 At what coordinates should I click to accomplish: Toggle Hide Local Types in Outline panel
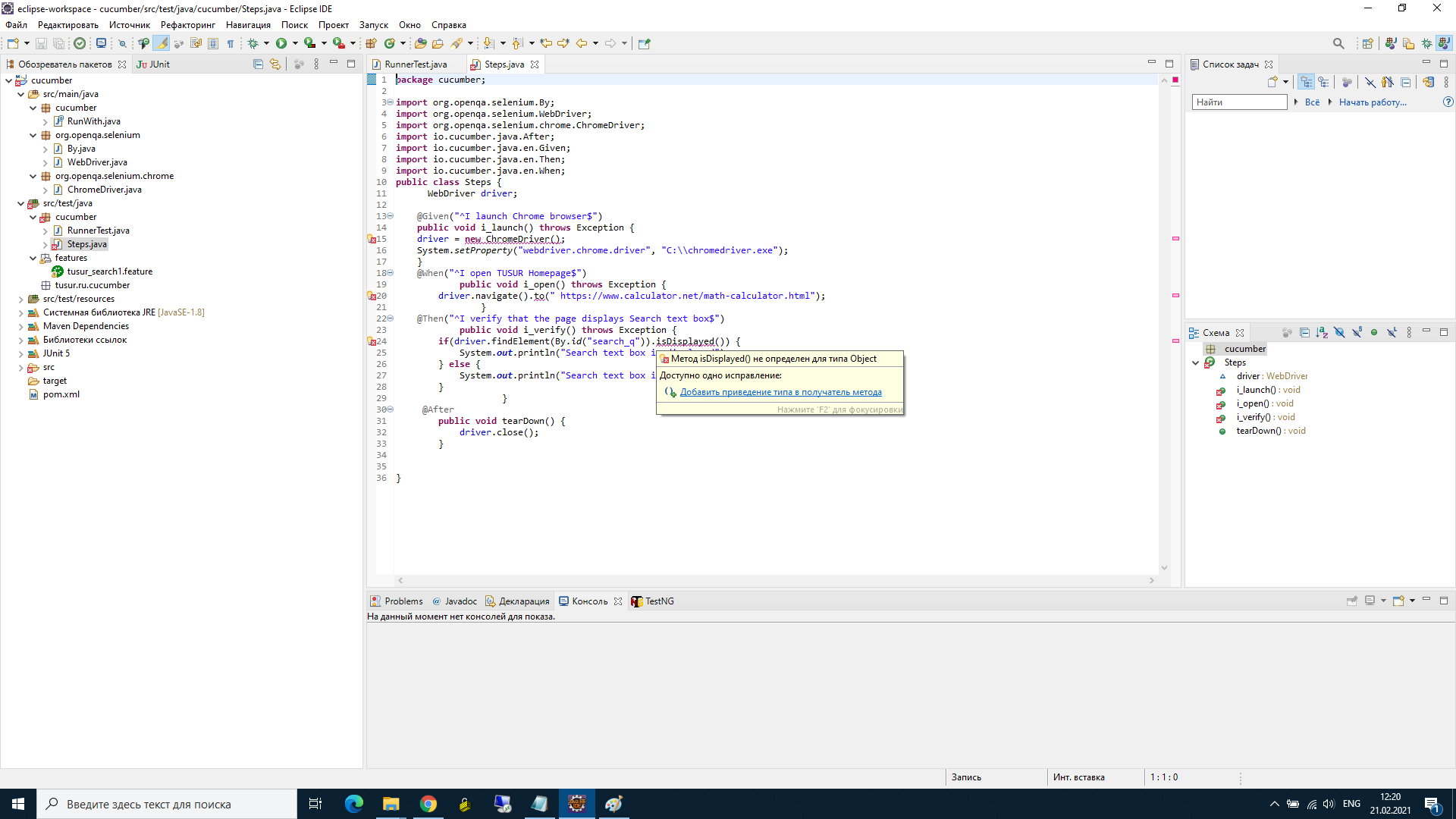(1392, 333)
